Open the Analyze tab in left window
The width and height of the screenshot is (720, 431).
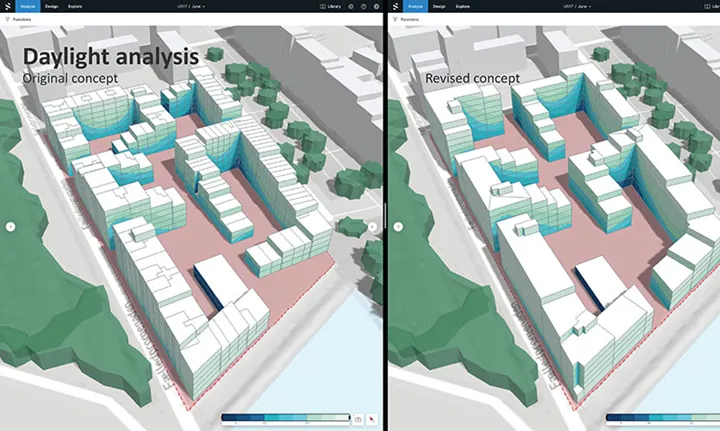[28, 6]
